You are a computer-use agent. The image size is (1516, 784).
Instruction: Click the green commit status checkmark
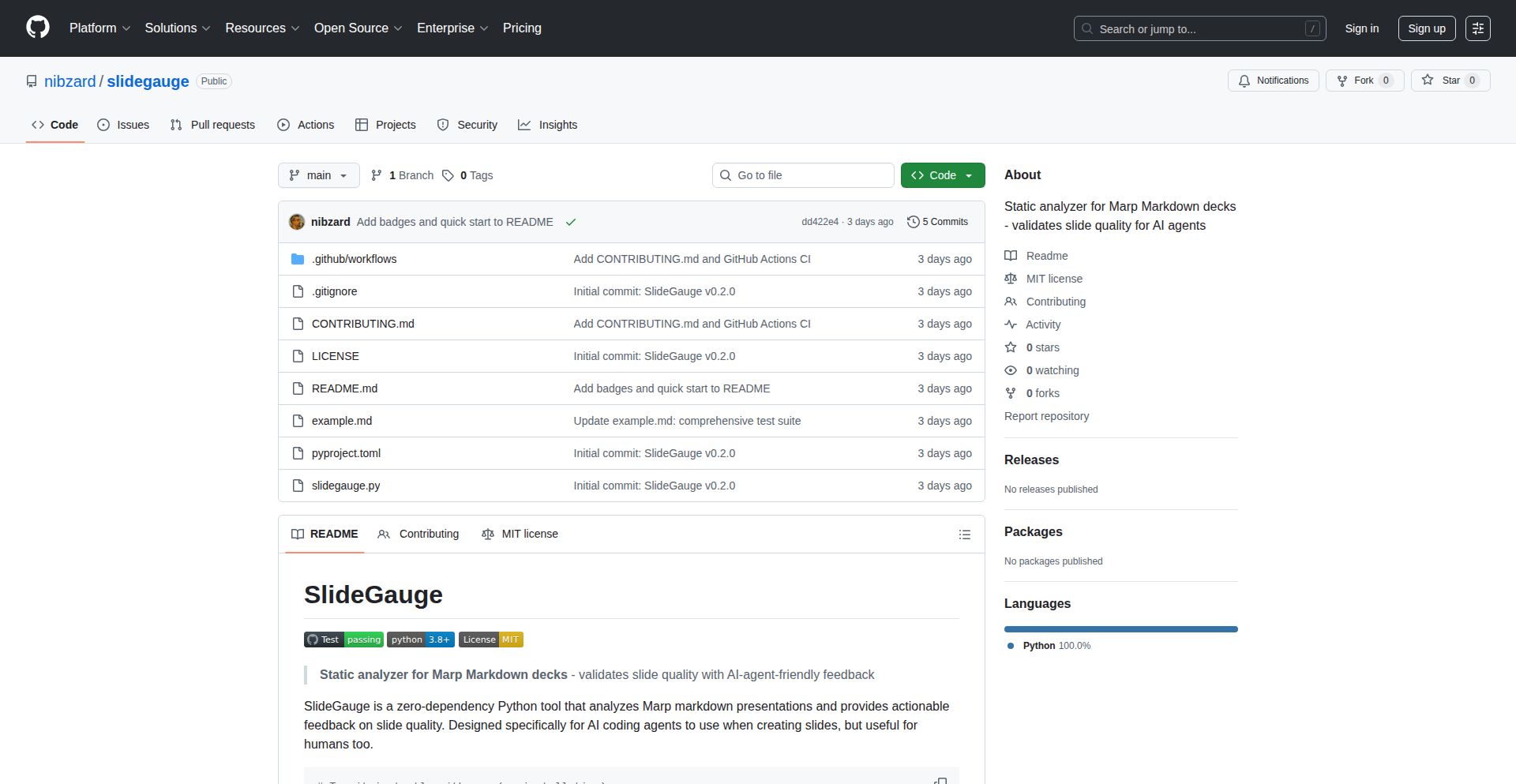click(570, 222)
